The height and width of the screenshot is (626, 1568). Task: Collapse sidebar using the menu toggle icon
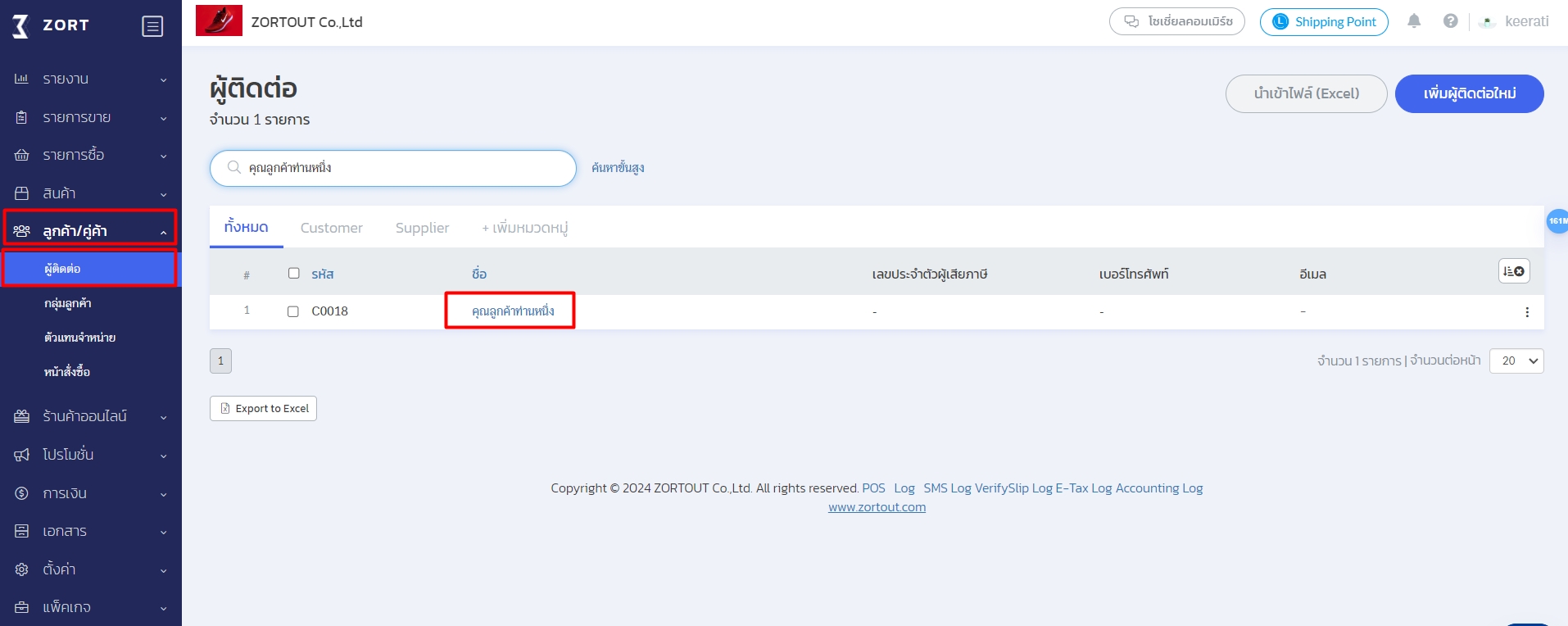pos(152,26)
